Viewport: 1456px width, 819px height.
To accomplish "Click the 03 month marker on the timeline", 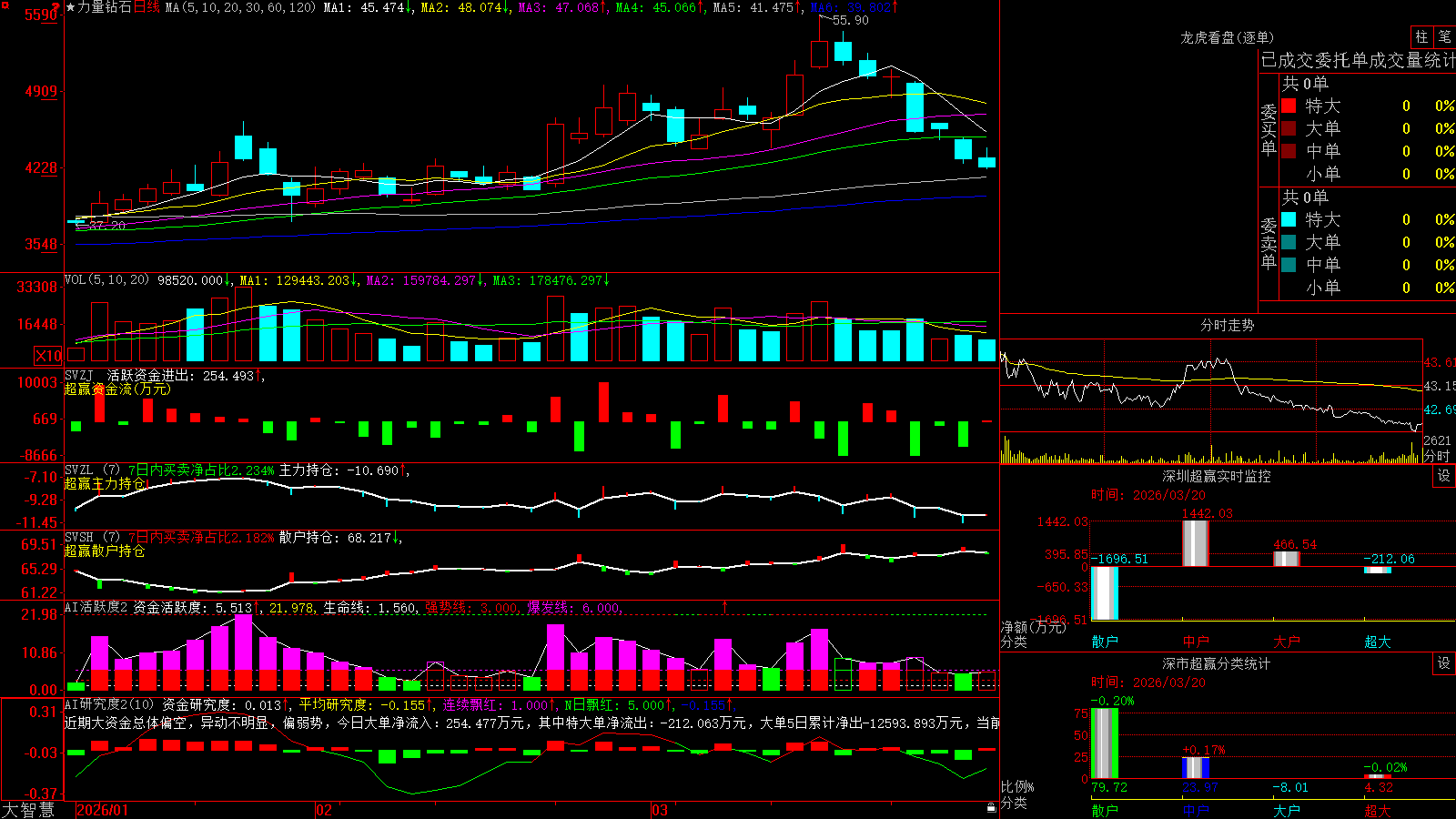I will point(660,810).
